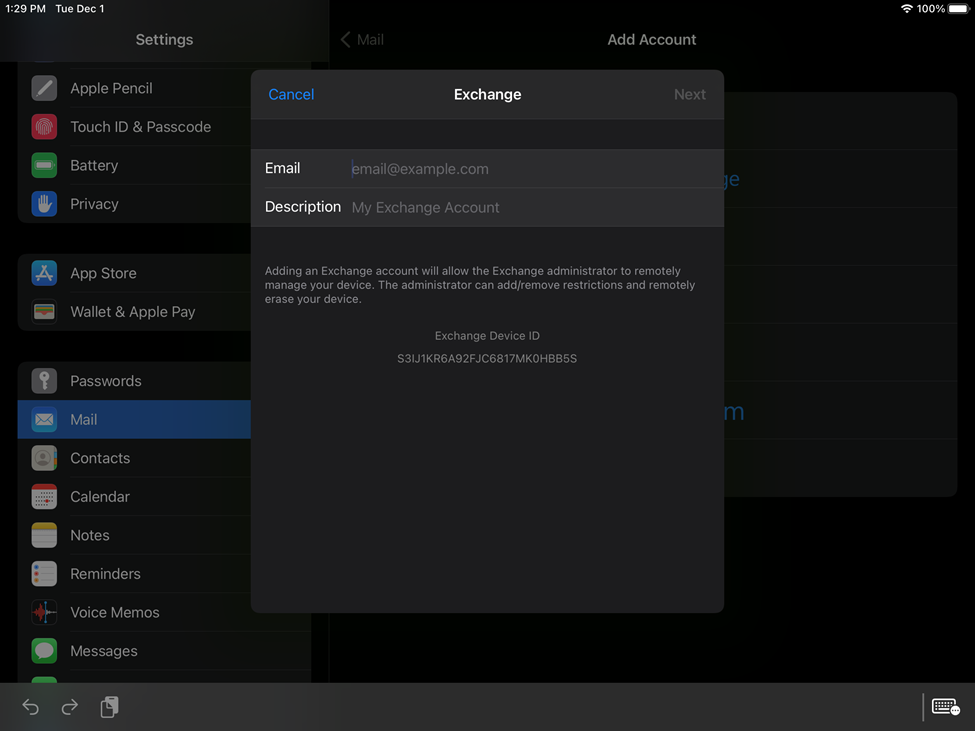Tap the Exchange Device ID label
Screen dimensions: 975x731
click(487, 336)
